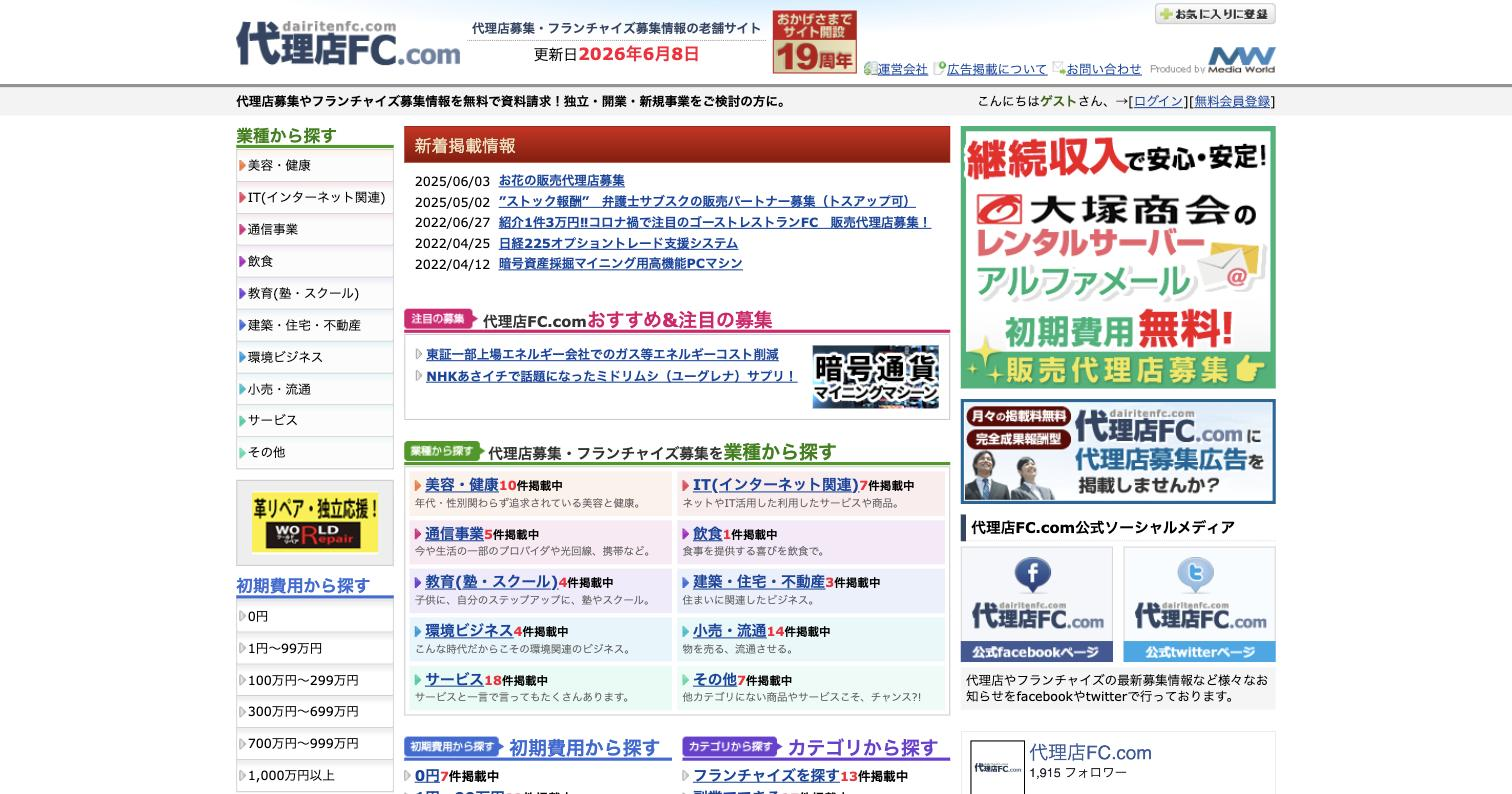
Task: Open IT(インターネット関連) category in main grid
Action: [776, 485]
